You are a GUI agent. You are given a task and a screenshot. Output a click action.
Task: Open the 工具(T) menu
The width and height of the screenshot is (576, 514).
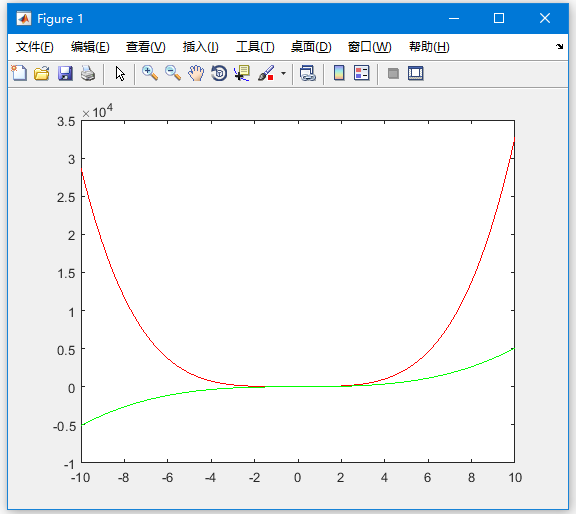255,47
